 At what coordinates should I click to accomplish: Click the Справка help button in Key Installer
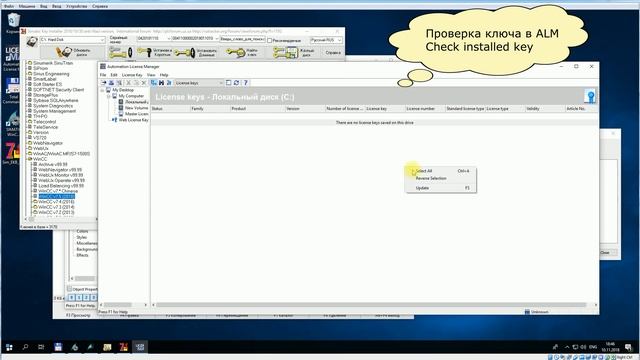pos(333,53)
